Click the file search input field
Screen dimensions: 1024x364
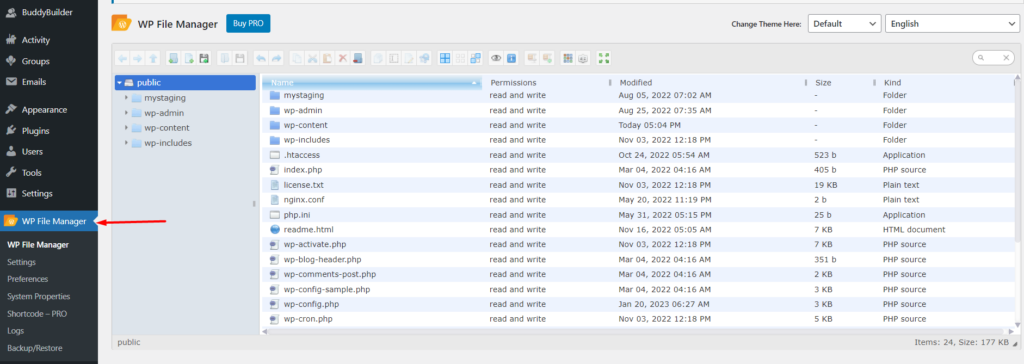[993, 58]
